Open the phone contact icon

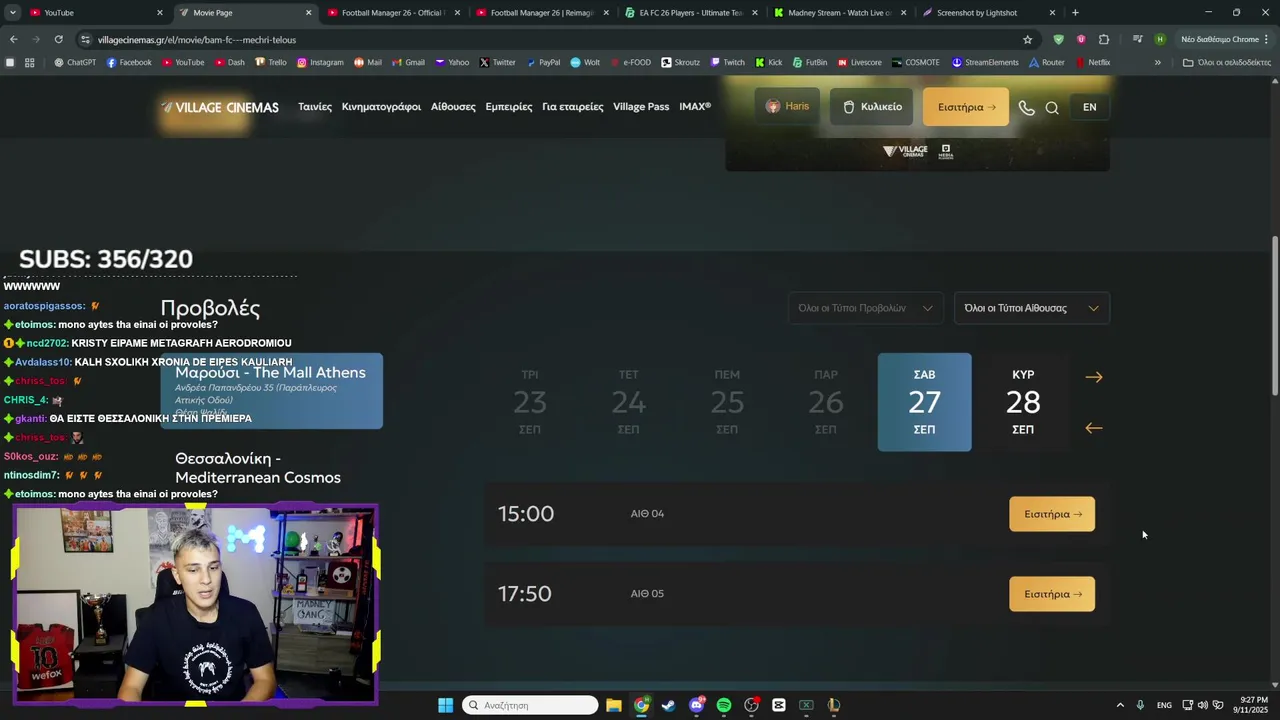click(1026, 108)
